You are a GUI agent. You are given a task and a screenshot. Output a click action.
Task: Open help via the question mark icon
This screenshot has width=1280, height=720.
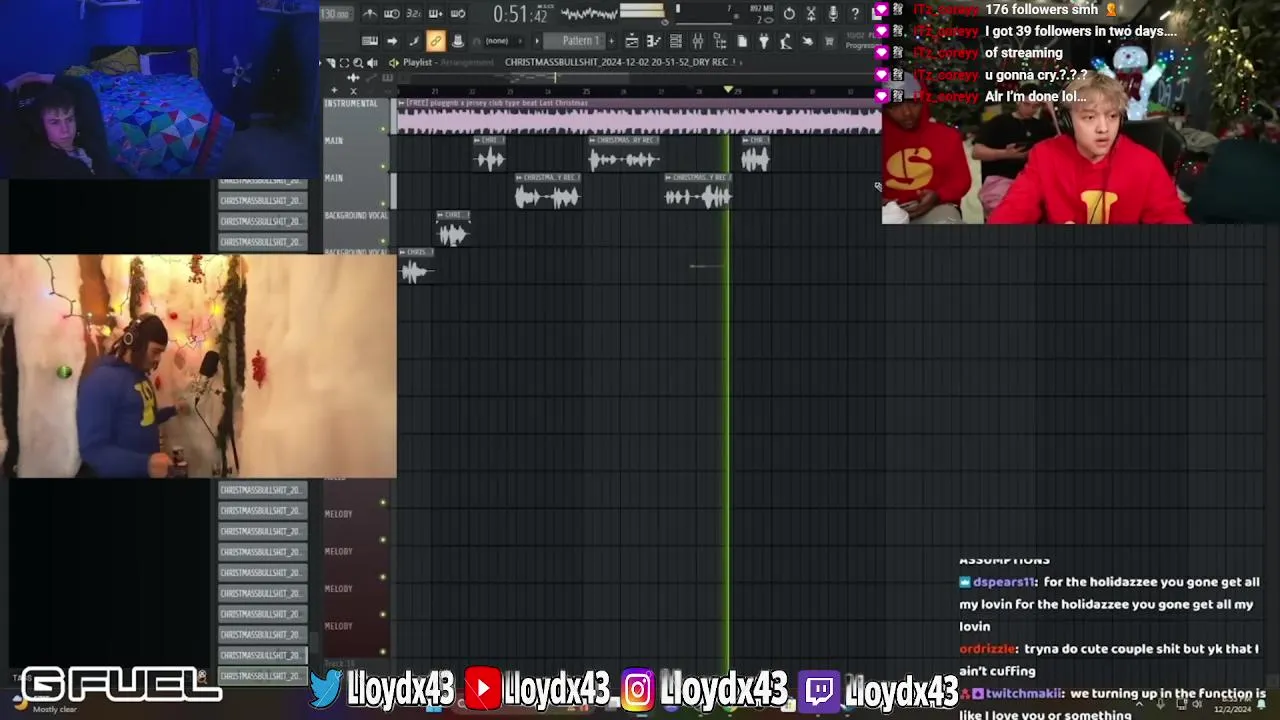[855, 14]
